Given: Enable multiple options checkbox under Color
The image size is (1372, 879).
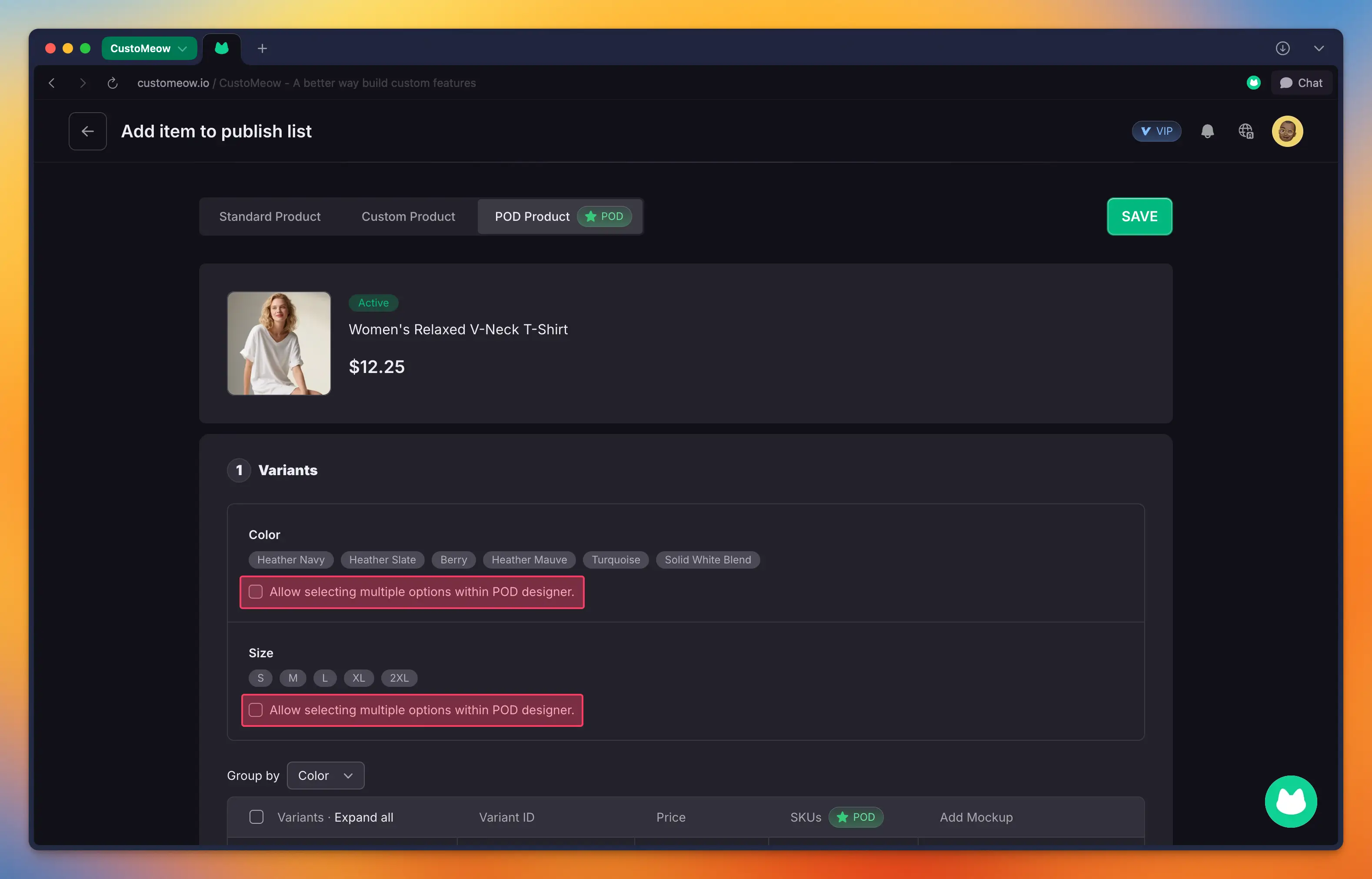Looking at the screenshot, I should (x=256, y=592).
